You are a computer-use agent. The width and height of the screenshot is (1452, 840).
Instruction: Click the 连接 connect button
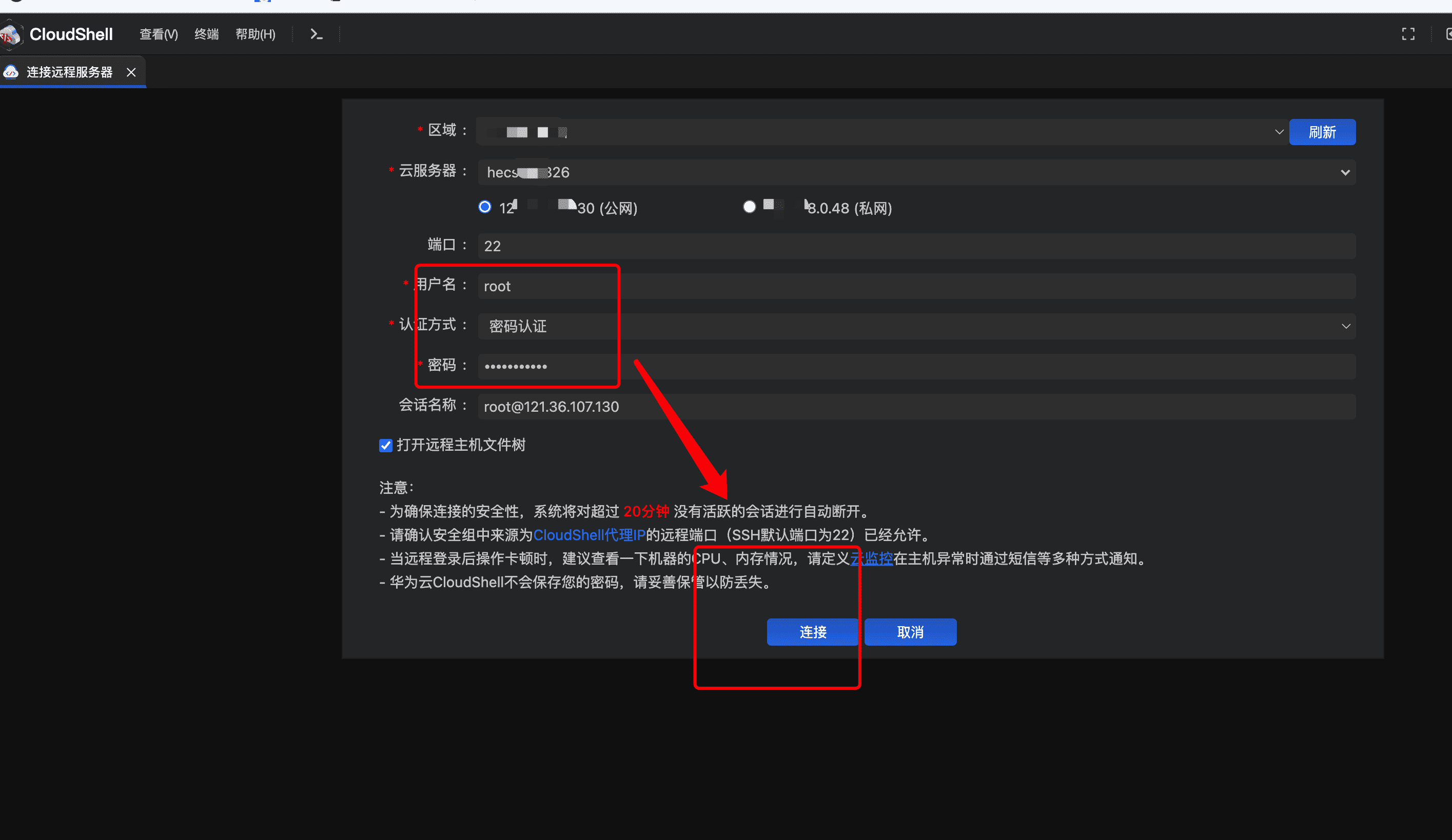click(x=812, y=632)
